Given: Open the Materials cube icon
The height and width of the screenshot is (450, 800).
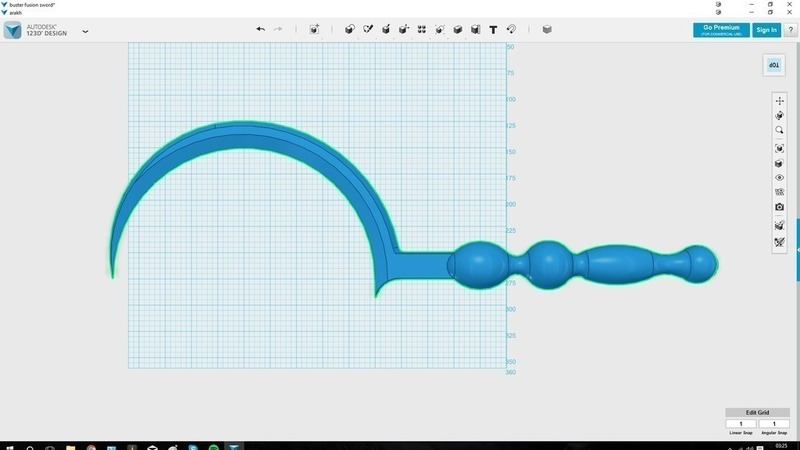Looking at the screenshot, I should (547, 30).
